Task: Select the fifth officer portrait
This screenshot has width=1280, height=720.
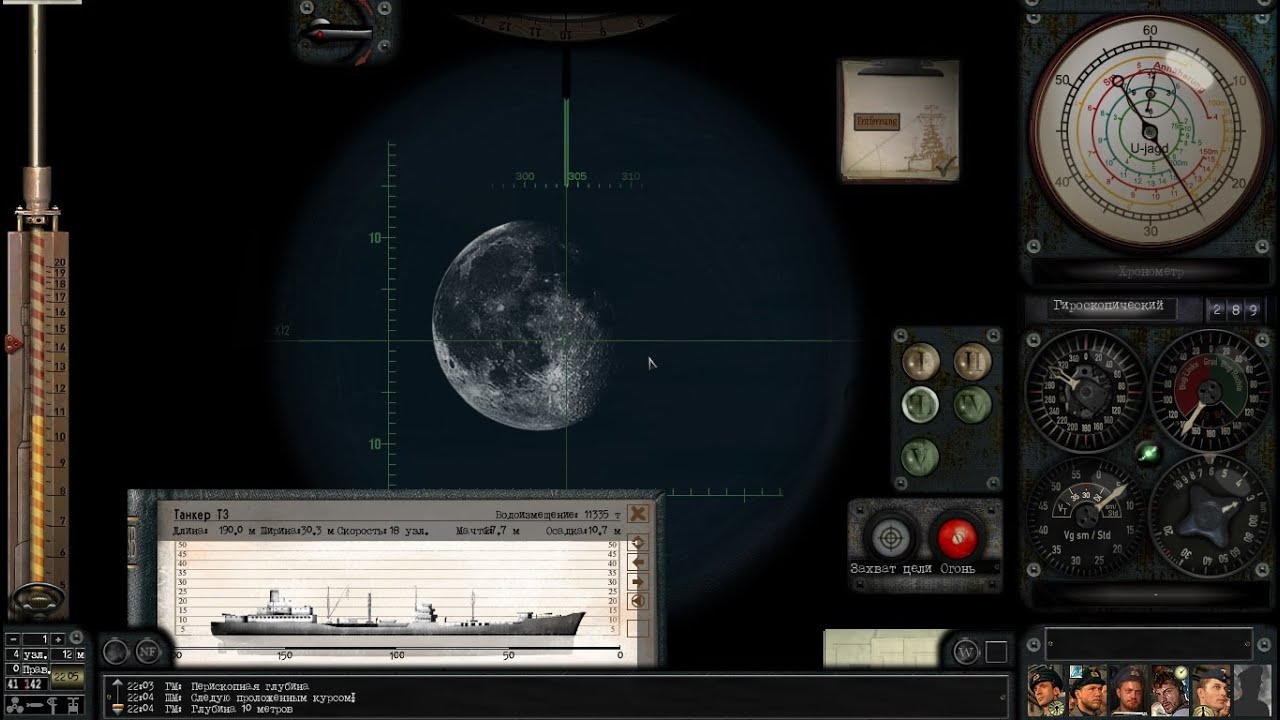Action: pyautogui.click(x=1211, y=690)
